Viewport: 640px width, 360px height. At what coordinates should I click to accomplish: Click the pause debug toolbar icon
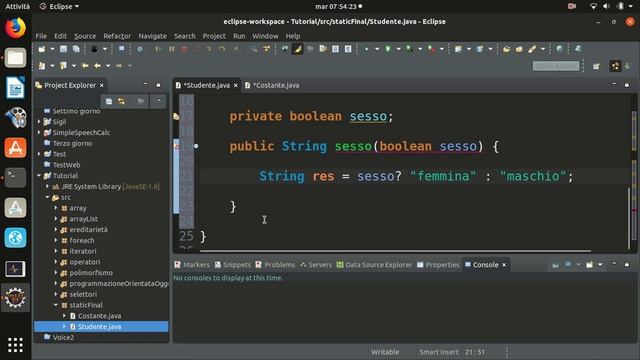click(x=171, y=49)
